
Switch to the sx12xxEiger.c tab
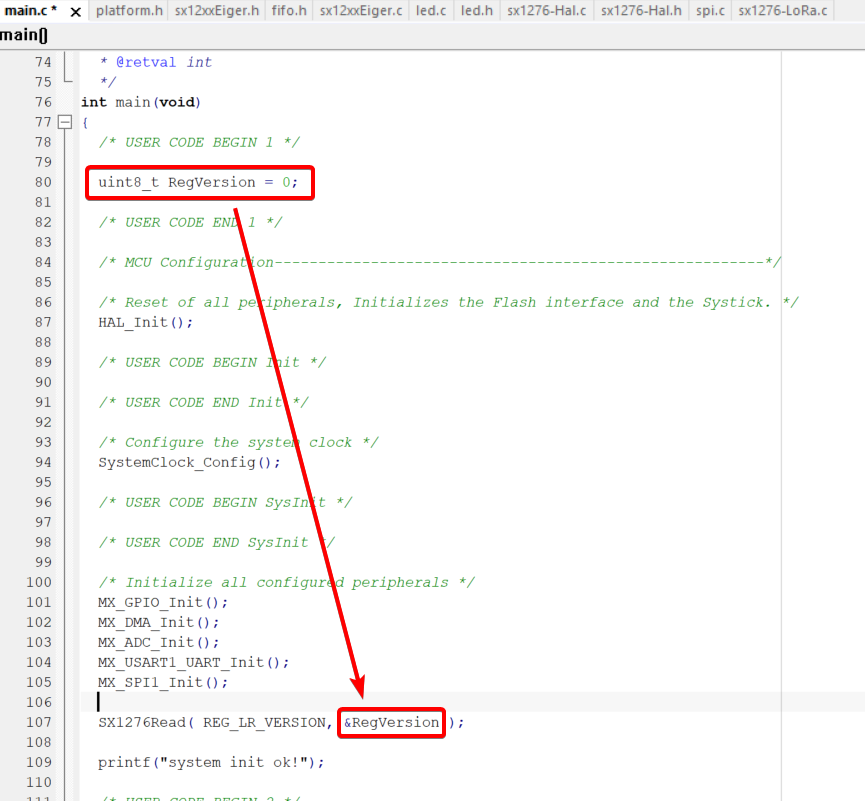(x=361, y=11)
